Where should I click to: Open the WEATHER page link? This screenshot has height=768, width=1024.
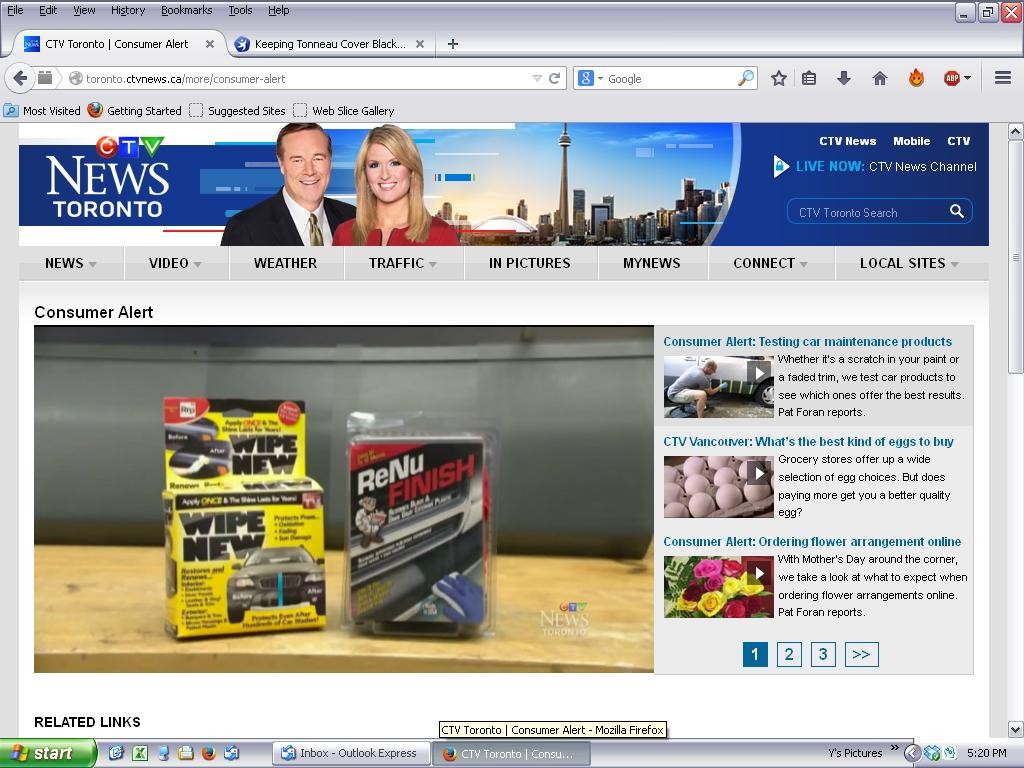(285, 263)
